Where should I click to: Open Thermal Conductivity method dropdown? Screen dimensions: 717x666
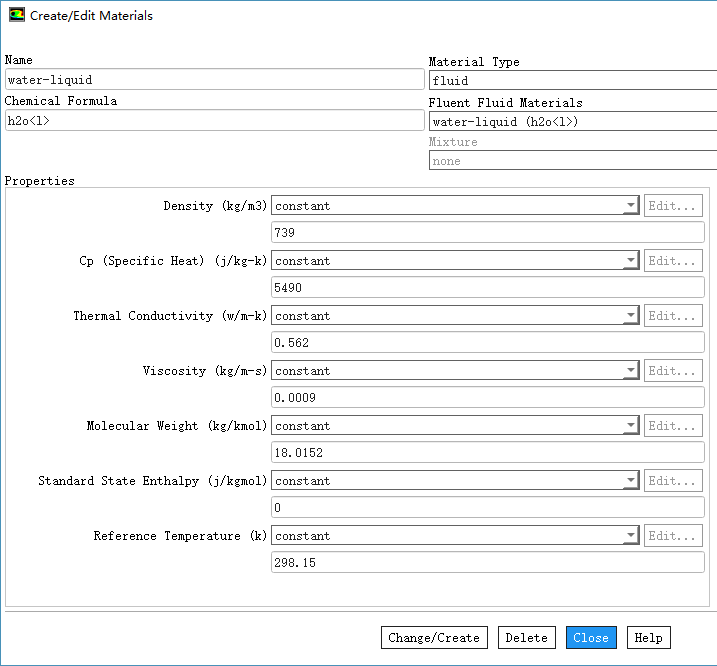(455, 316)
